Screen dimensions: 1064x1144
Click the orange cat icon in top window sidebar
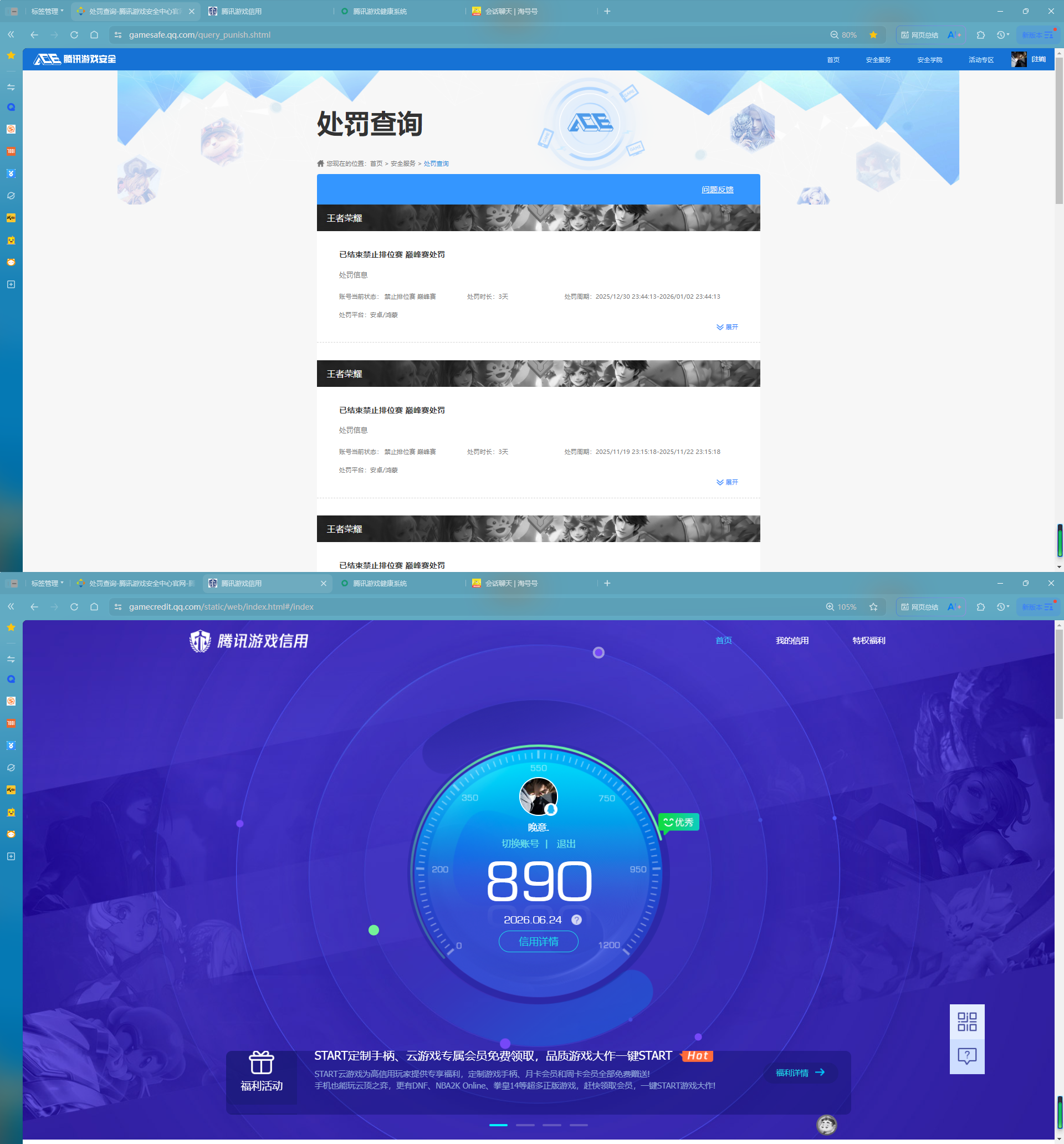tap(11, 262)
